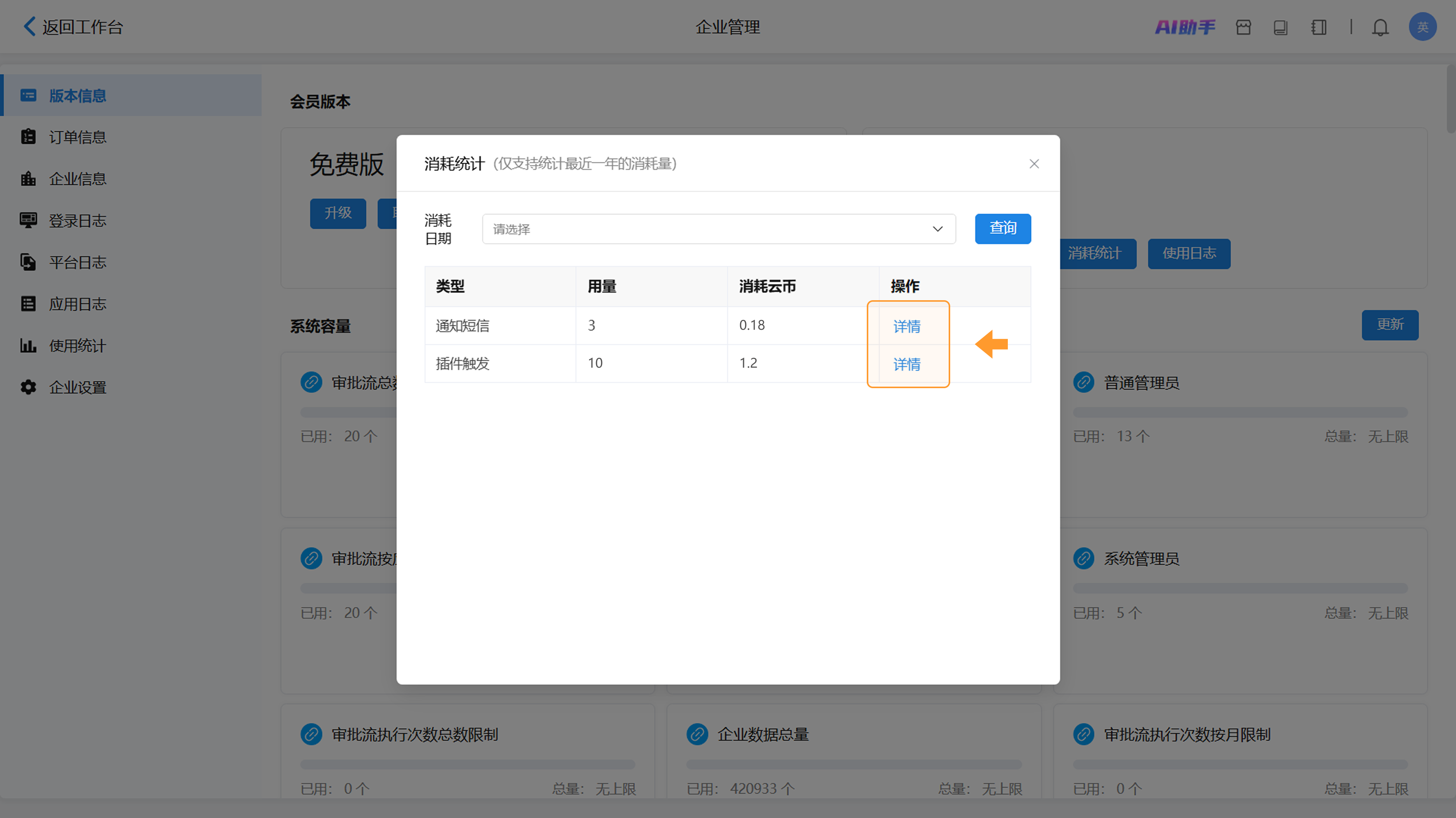
Task: Click the 查询 button
Action: coord(1003,228)
